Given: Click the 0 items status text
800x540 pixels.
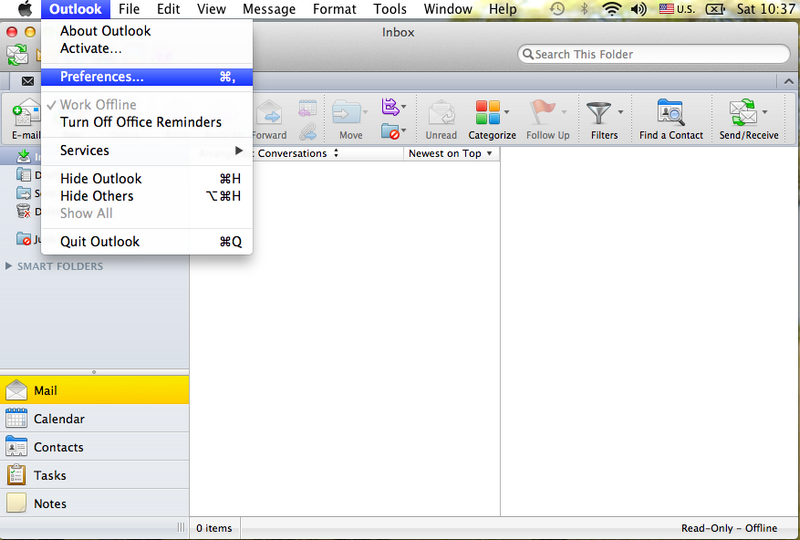Looking at the screenshot, I should coord(214,528).
